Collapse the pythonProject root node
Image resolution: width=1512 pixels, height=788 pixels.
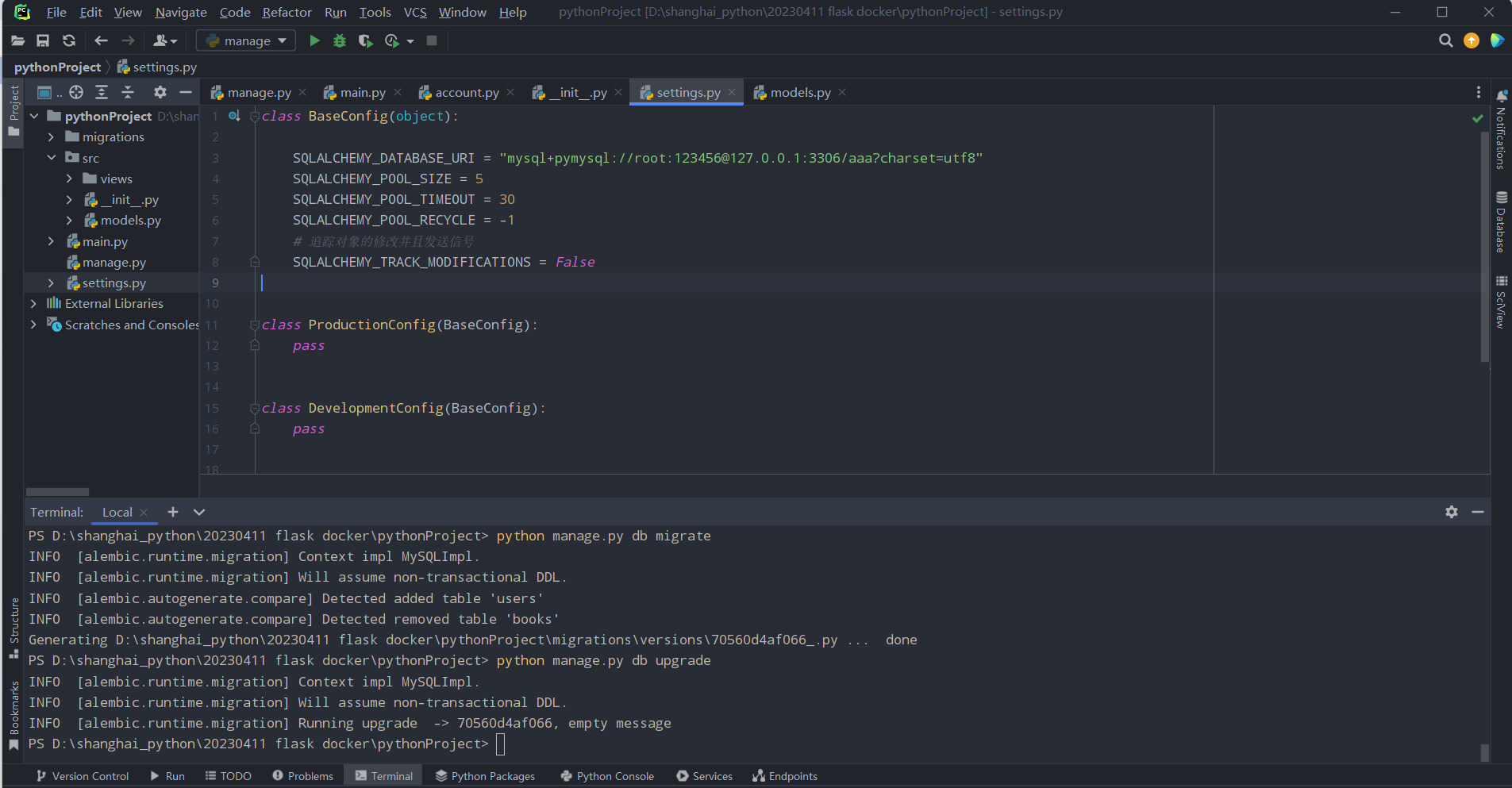coord(34,116)
